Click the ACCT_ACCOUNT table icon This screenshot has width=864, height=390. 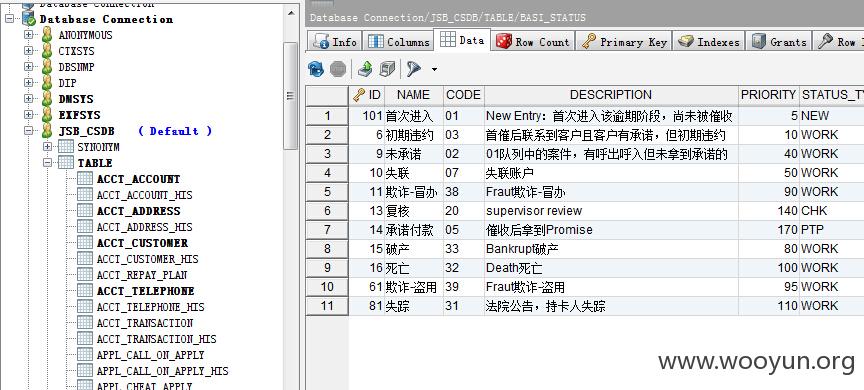84,179
